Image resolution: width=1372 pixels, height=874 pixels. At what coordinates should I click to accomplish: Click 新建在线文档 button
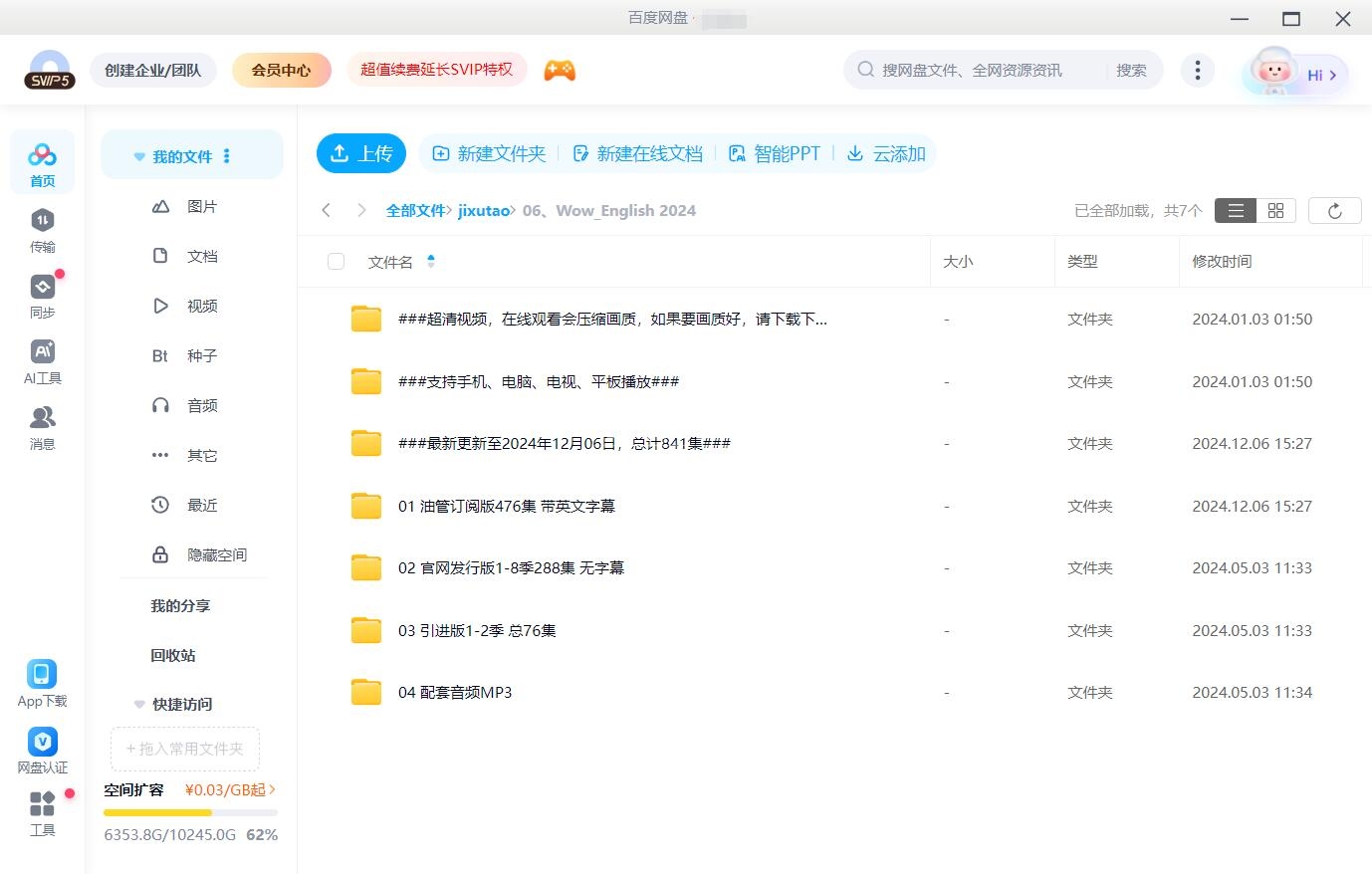638,153
